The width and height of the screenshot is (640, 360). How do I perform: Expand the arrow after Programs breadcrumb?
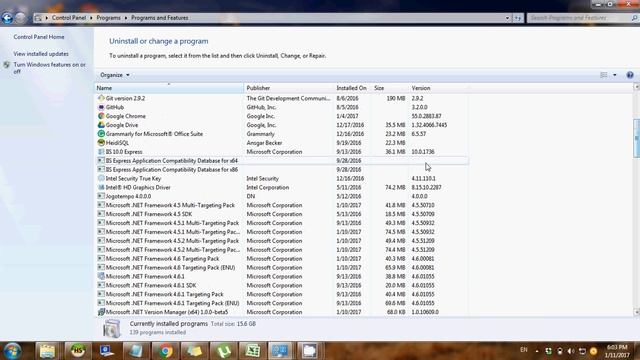(x=126, y=18)
